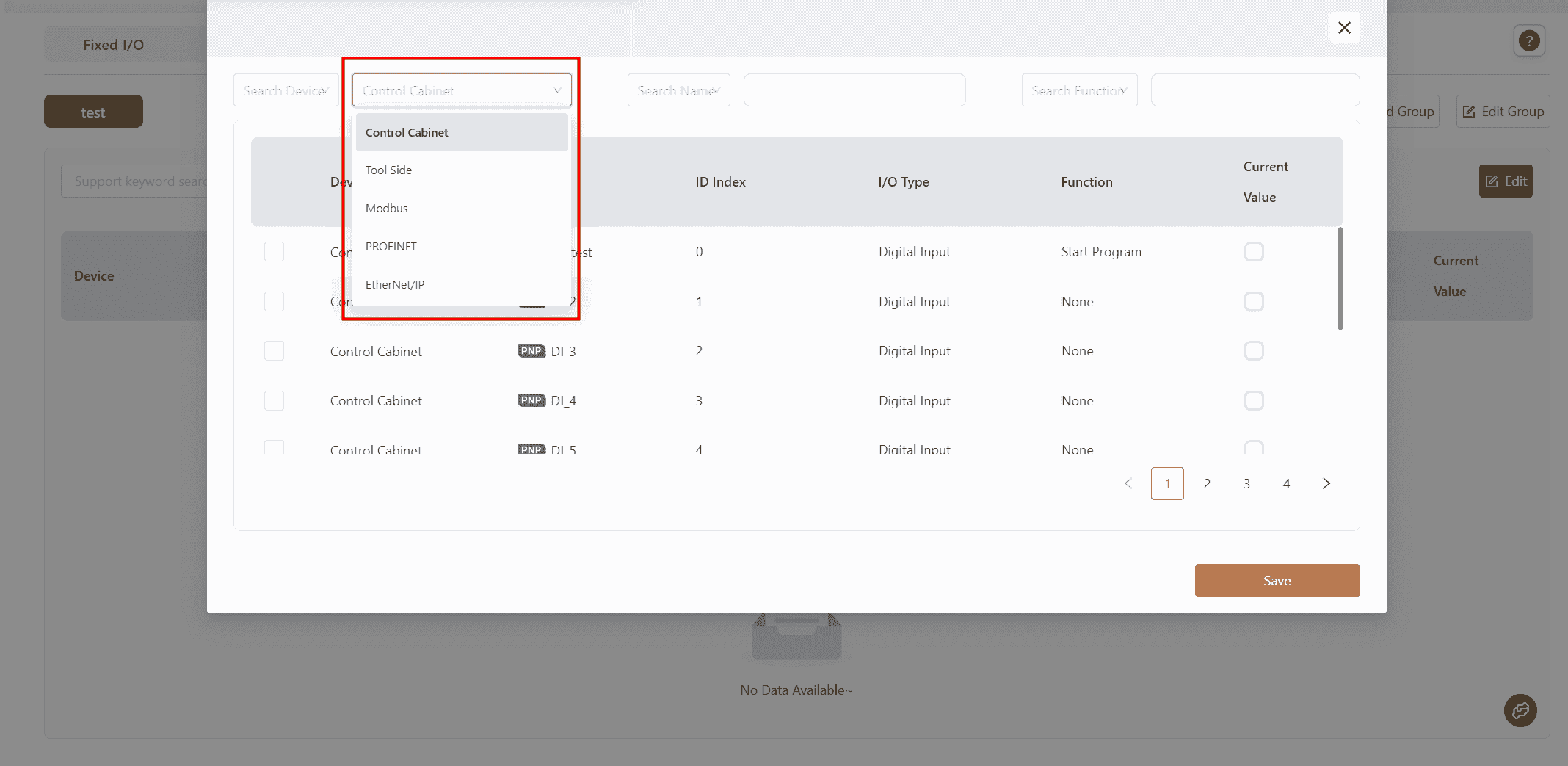Check the row checkbox for DI_4
Viewport: 1568px width, 766px height.
tap(274, 400)
